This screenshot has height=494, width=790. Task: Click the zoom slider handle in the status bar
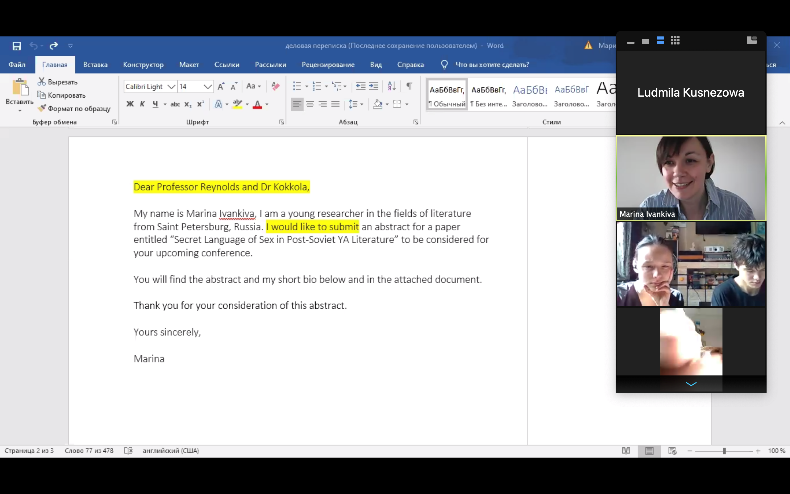click(725, 451)
